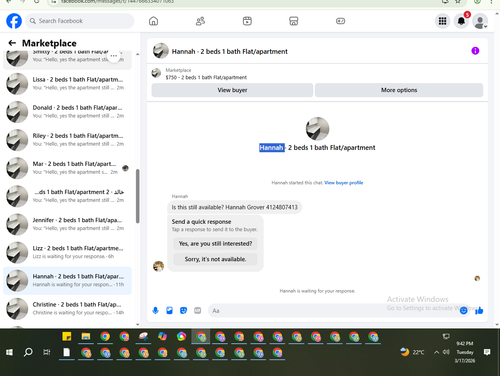This screenshot has width=500, height=376.
Task: Select 'Sorry, it's not available.' quick response
Action: coord(215,259)
